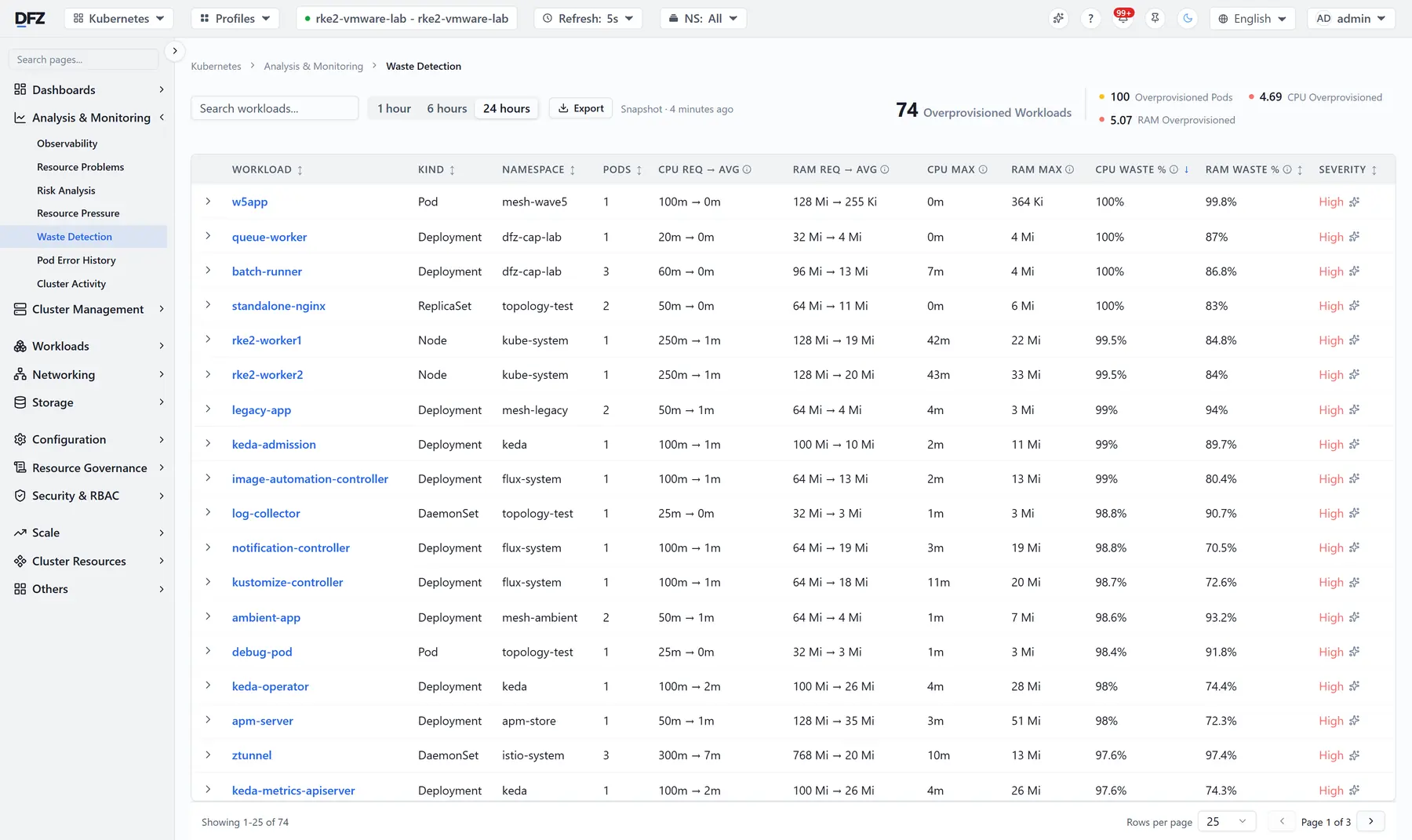Click AI sparkle icon in legacy-app row

click(x=1354, y=409)
